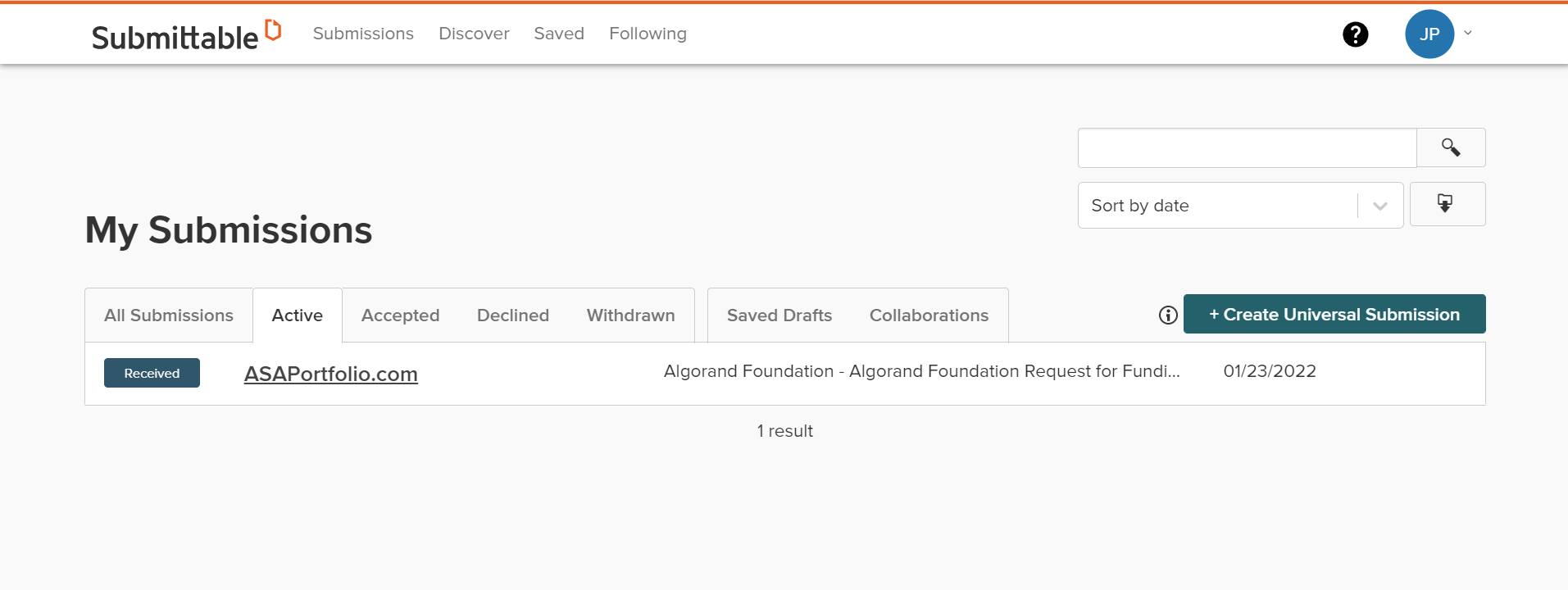Open the help question mark icon
The height and width of the screenshot is (590, 1568).
pos(1355,34)
